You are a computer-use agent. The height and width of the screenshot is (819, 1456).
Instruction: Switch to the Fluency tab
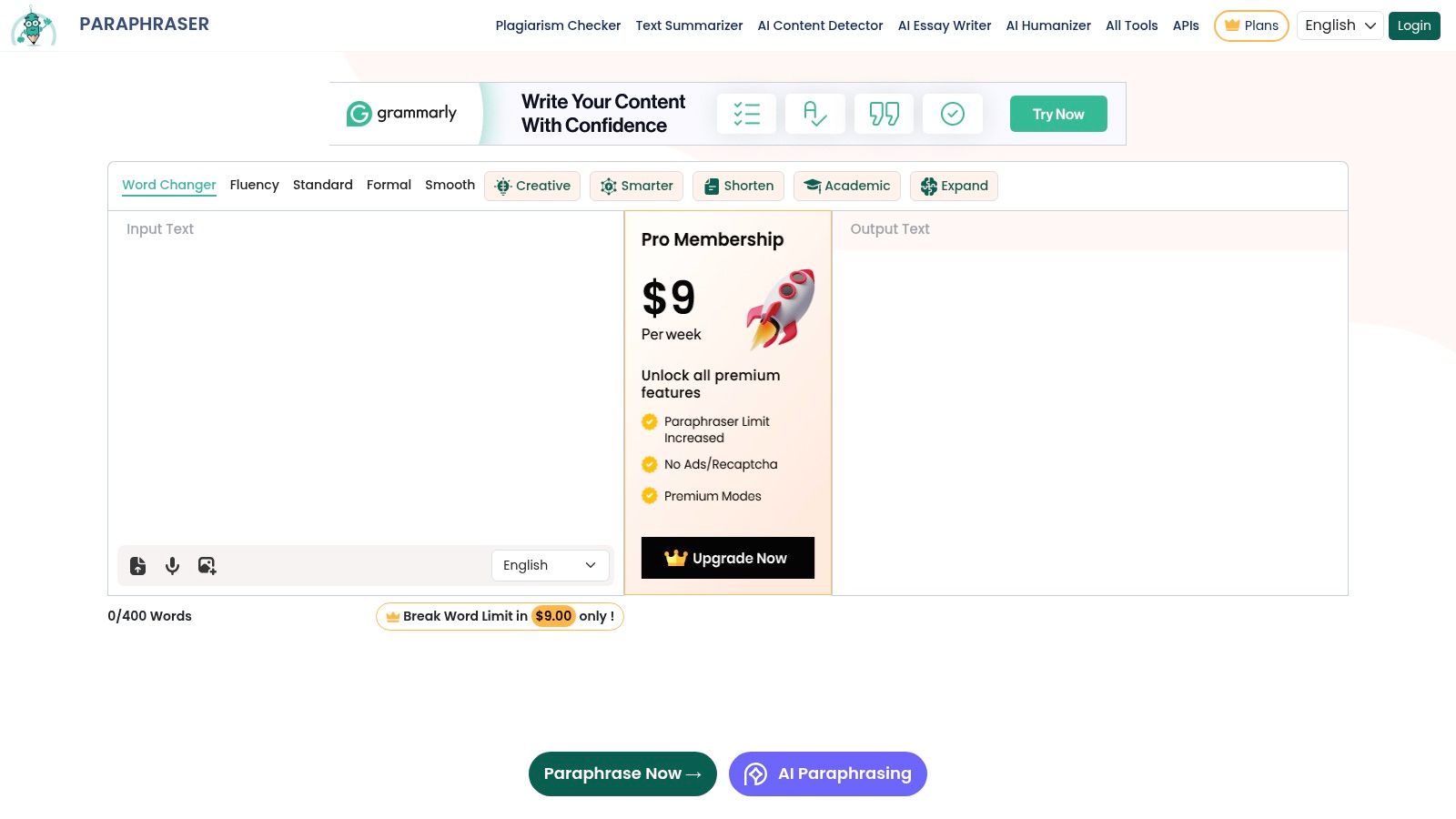click(x=254, y=185)
